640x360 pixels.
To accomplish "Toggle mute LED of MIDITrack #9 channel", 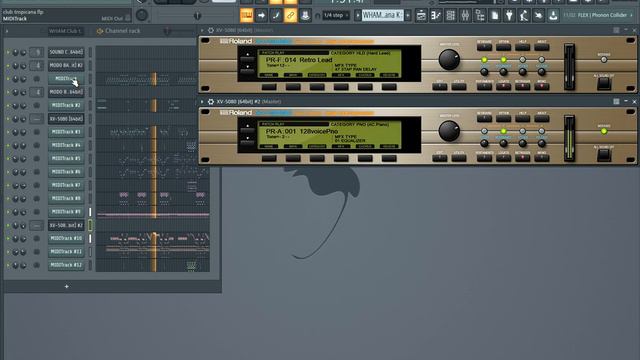I will click(x=7, y=212).
